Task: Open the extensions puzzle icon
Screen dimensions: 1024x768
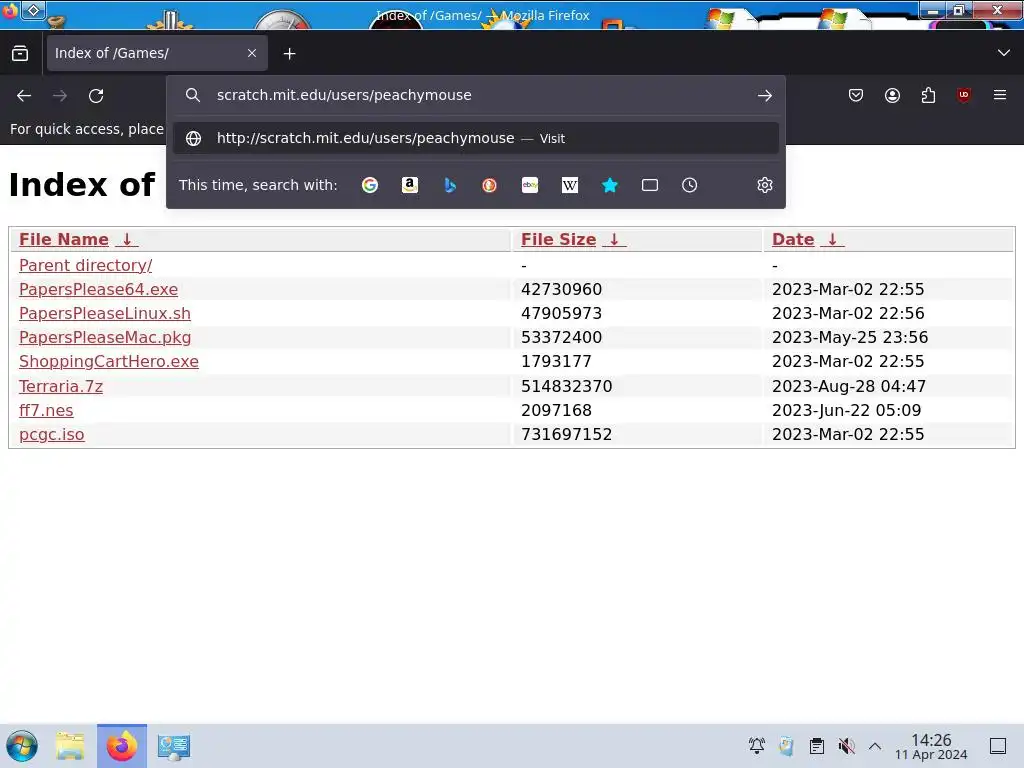Action: pos(928,95)
